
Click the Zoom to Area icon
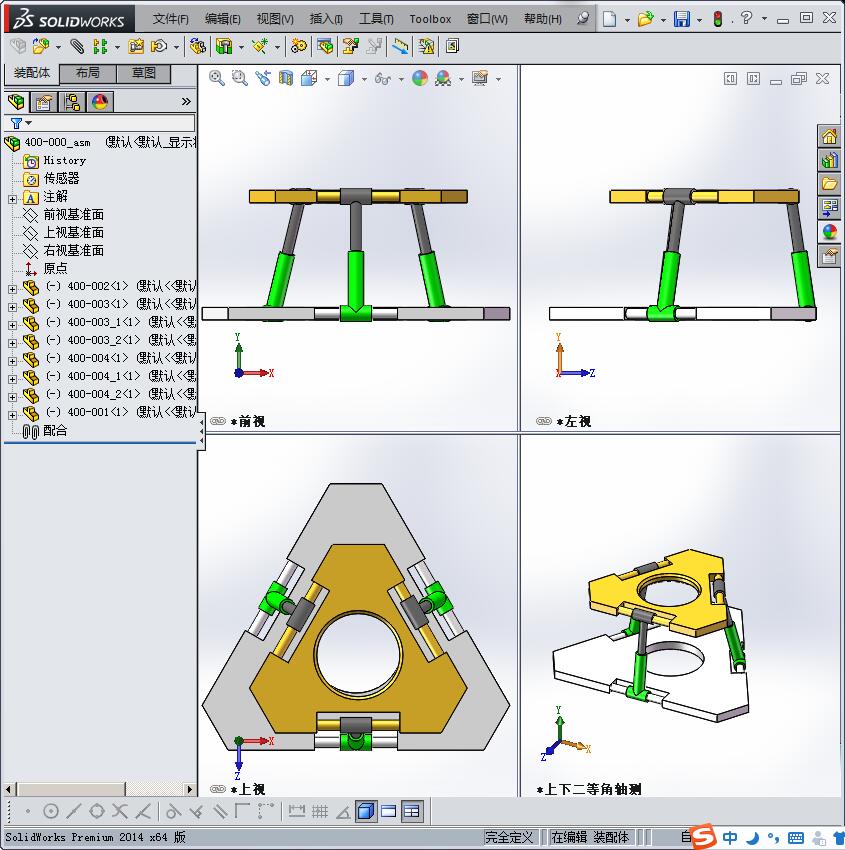point(240,78)
